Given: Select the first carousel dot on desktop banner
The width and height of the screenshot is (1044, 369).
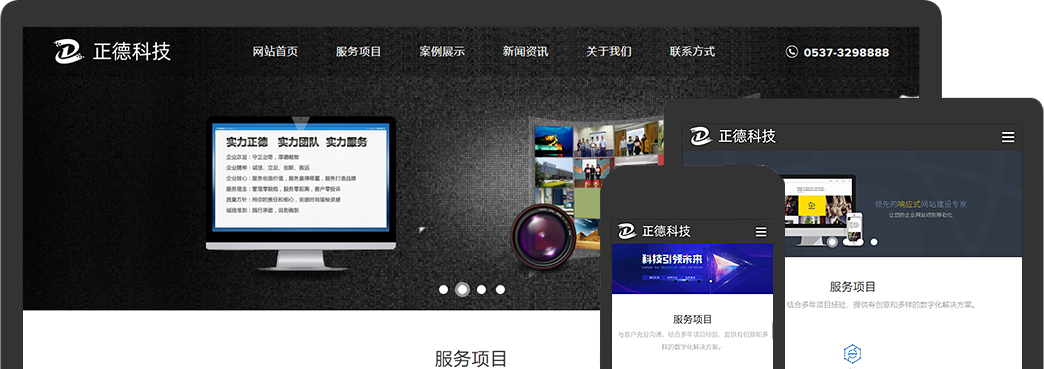Looking at the screenshot, I should pyautogui.click(x=443, y=290).
